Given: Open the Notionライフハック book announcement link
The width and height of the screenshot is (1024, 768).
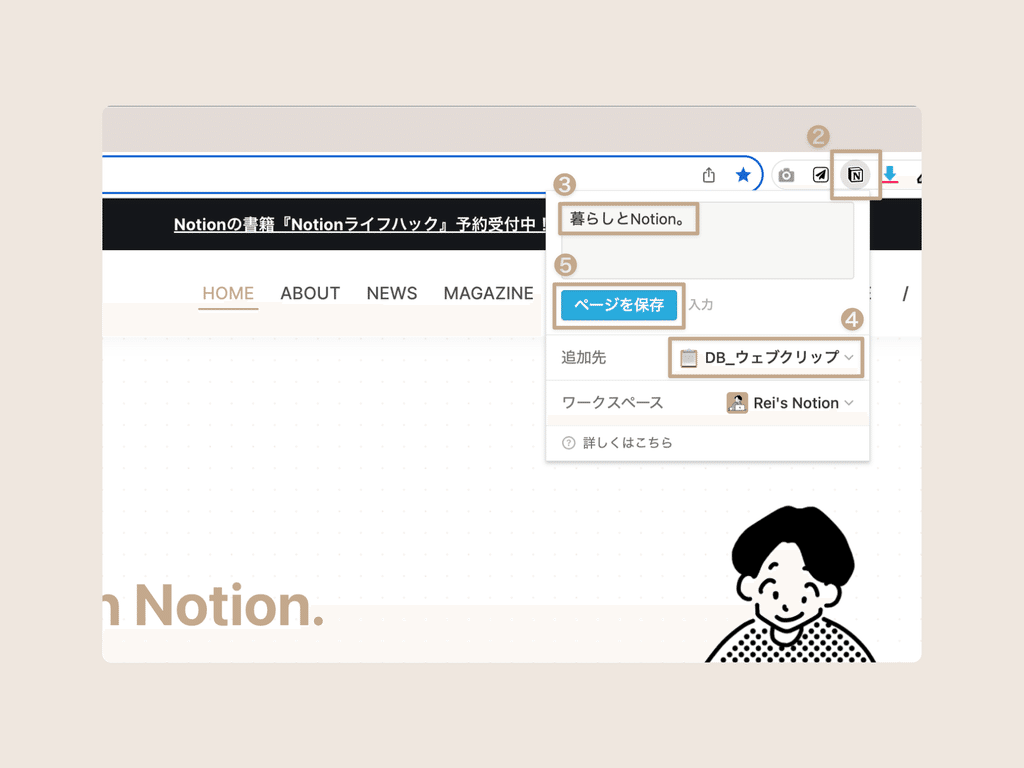Looking at the screenshot, I should click(x=360, y=224).
